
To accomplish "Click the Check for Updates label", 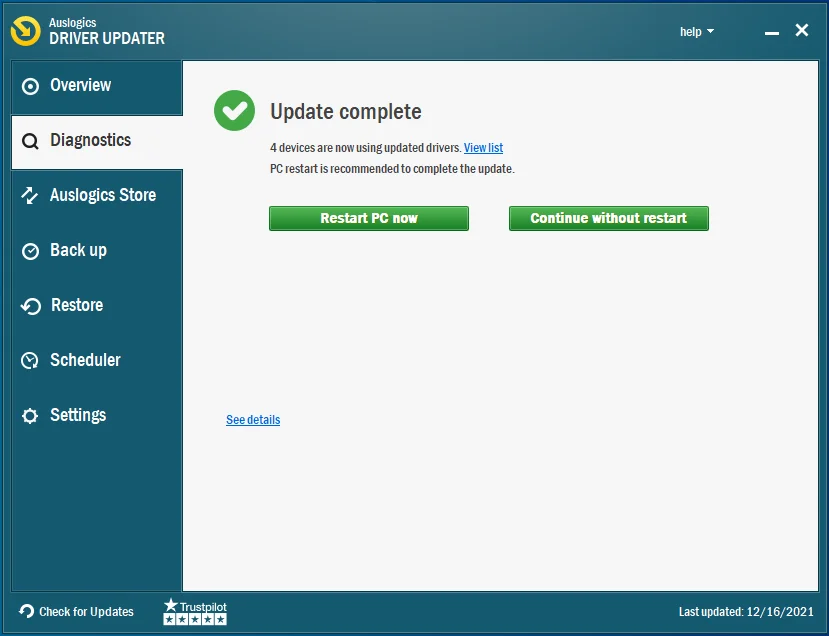I will (86, 612).
